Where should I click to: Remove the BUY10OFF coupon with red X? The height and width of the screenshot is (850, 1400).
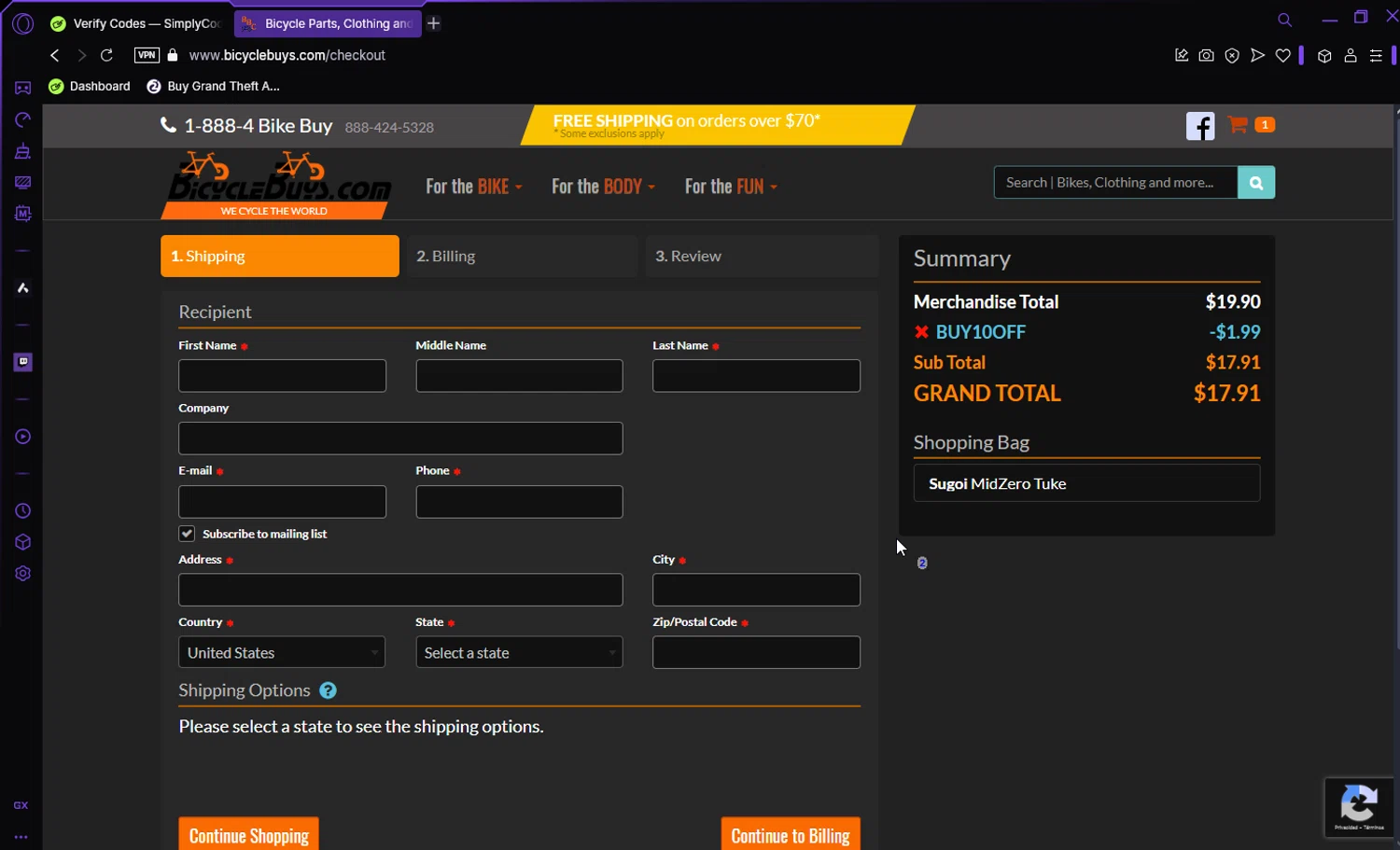point(921,332)
